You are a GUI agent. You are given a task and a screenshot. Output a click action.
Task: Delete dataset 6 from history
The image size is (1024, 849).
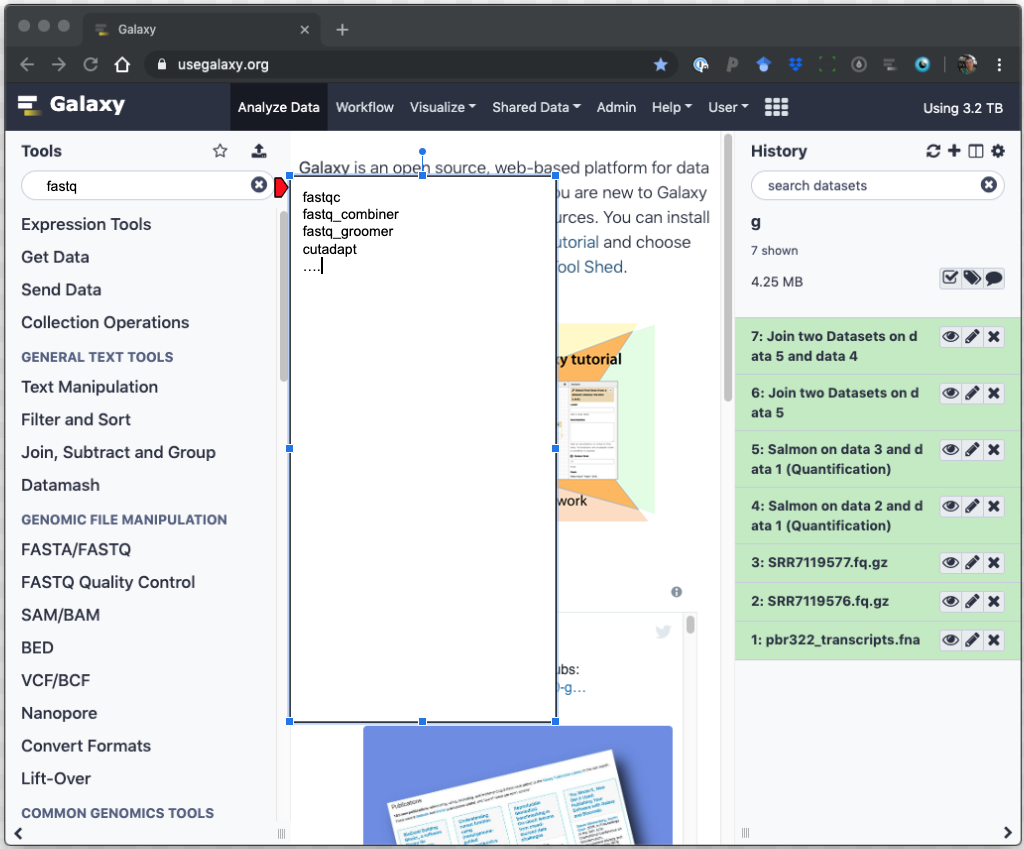pyautogui.click(x=994, y=392)
